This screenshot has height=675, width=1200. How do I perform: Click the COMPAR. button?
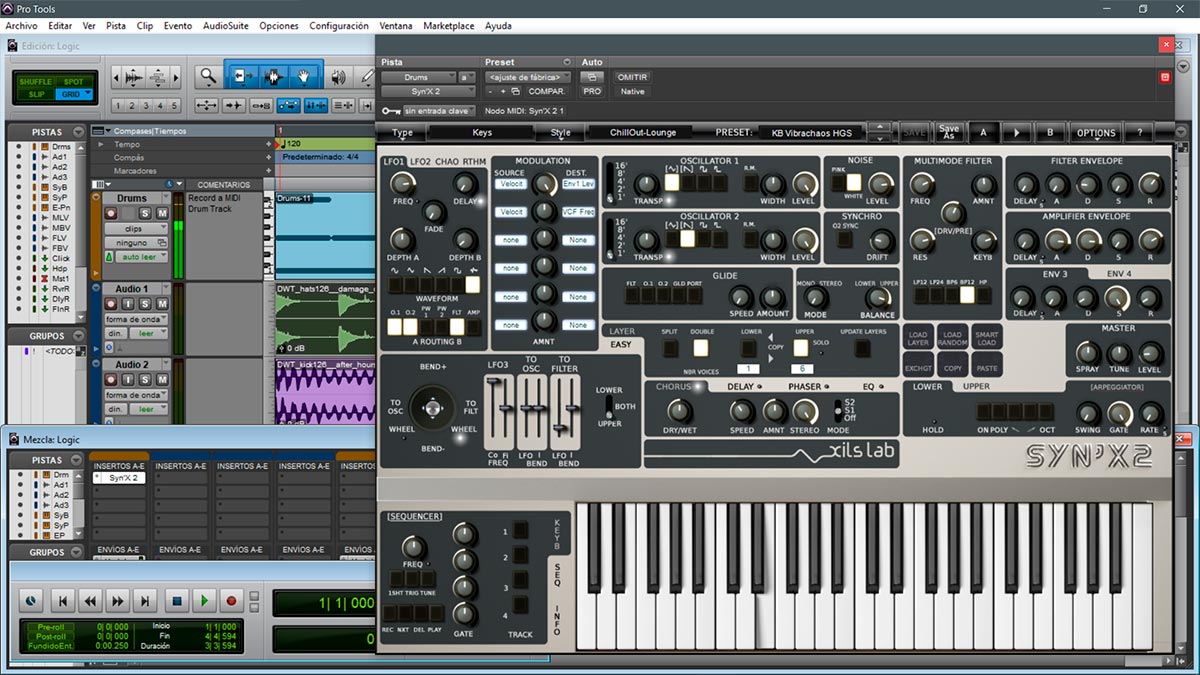546,92
